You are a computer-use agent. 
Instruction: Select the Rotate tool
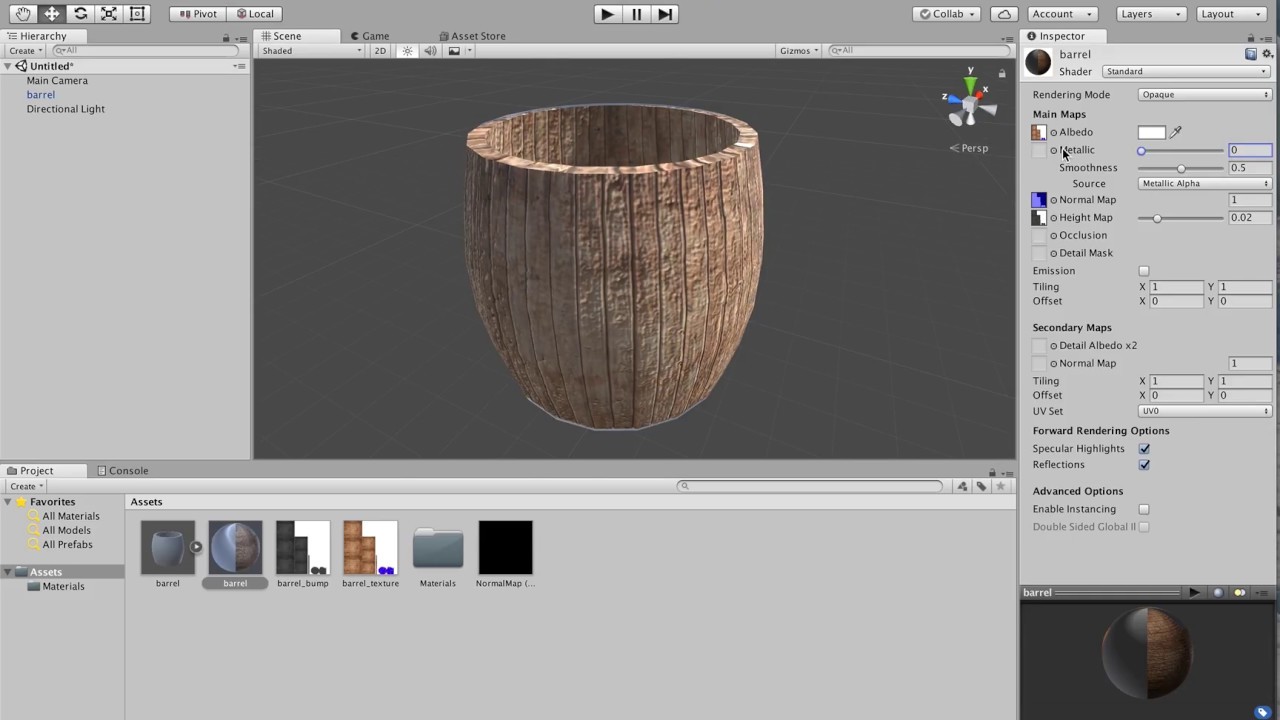click(80, 14)
